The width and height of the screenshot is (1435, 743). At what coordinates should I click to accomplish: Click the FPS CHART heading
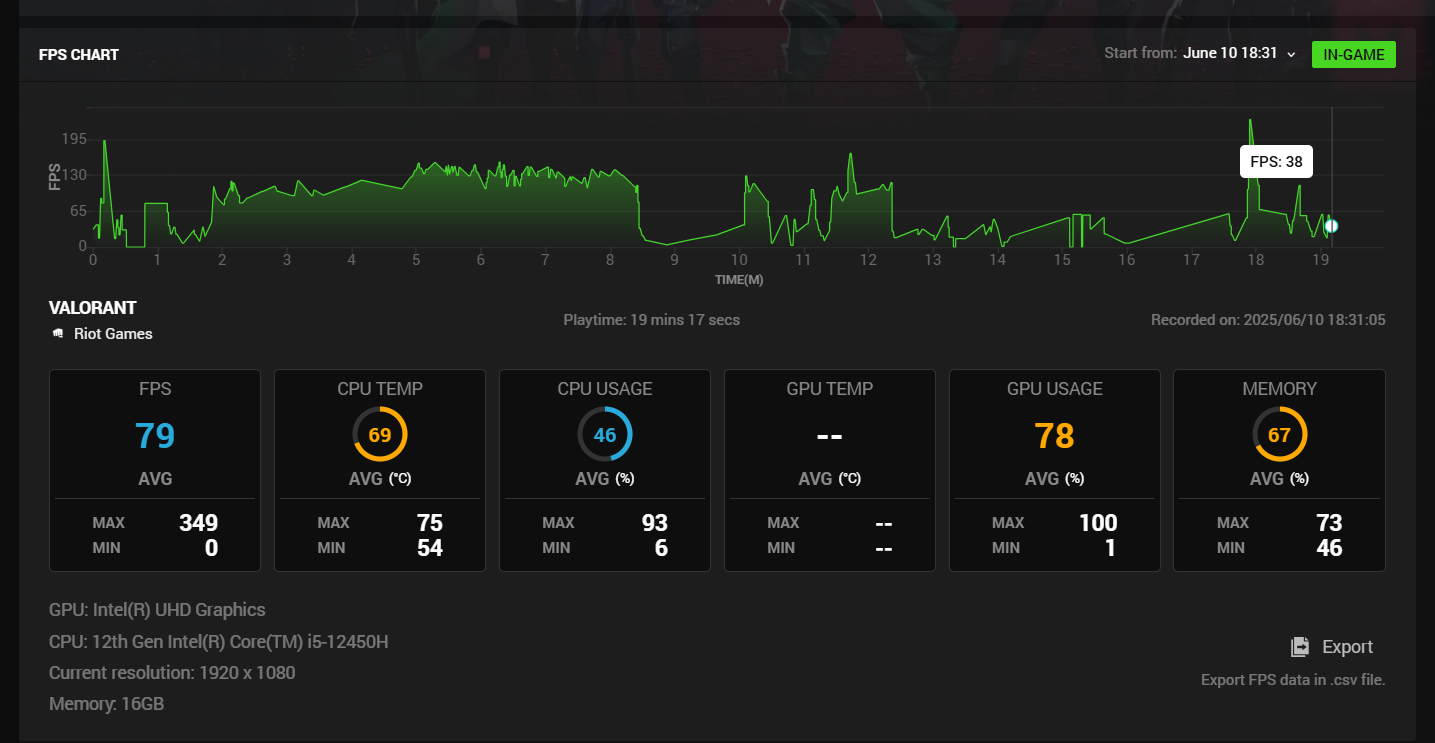pos(79,55)
